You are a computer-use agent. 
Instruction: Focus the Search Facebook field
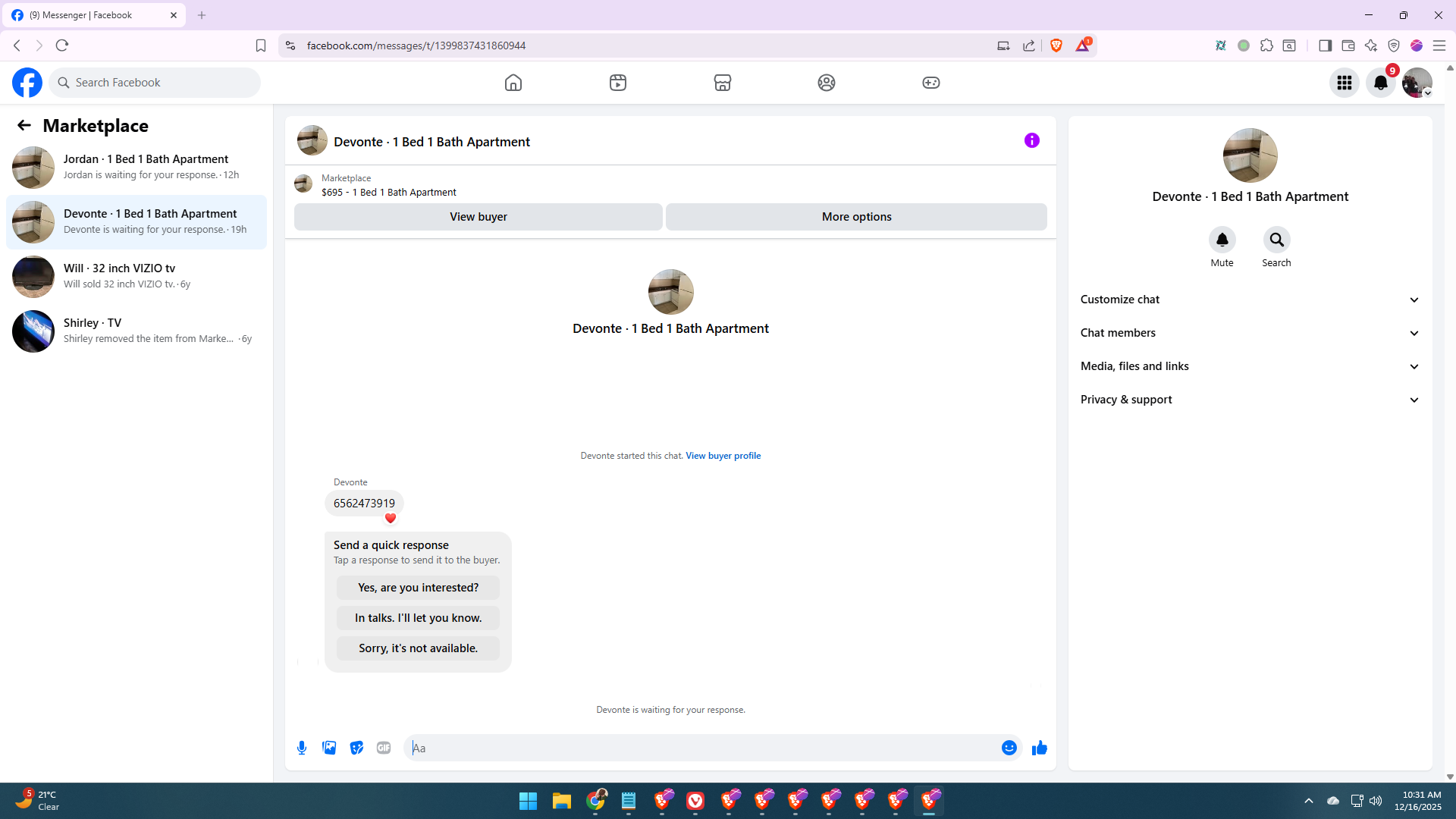tap(155, 83)
